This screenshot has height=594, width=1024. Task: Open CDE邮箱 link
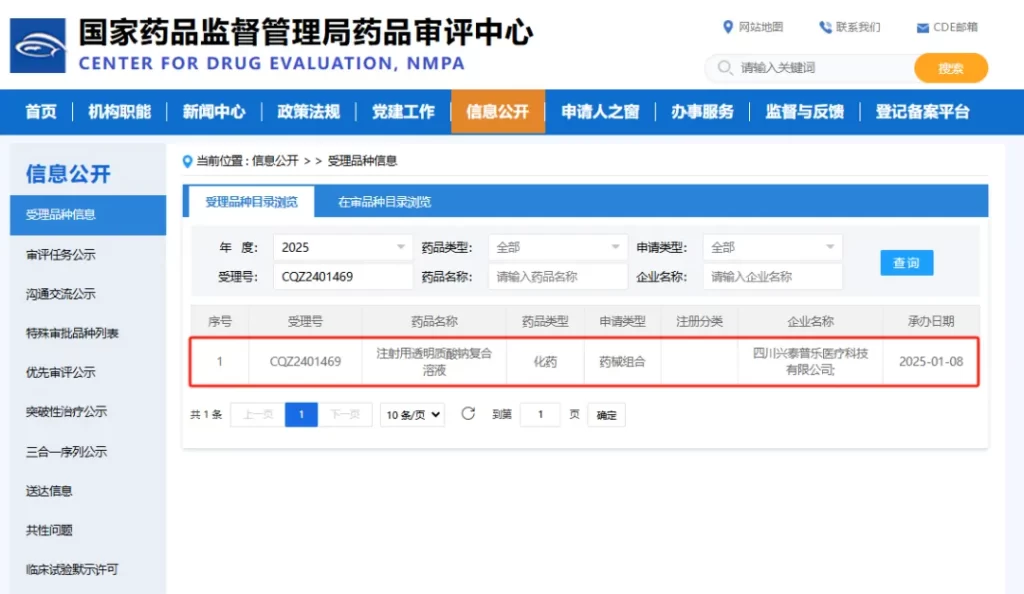[955, 27]
